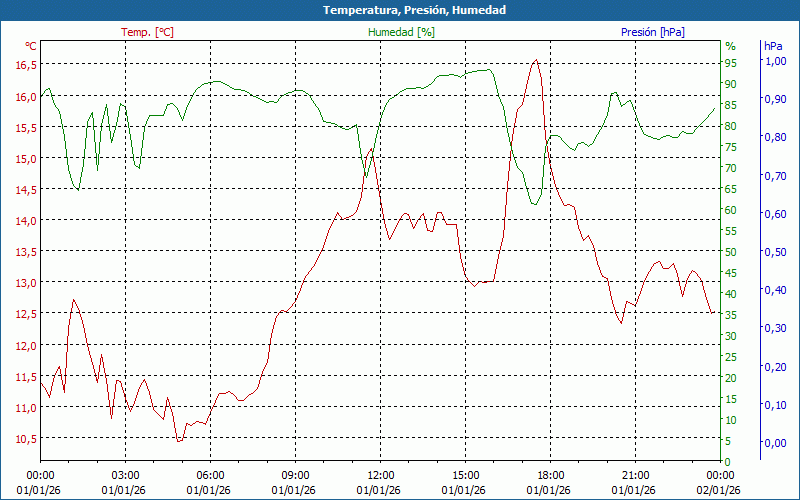Click the 0,90 pressure axis value

[x=775, y=99]
